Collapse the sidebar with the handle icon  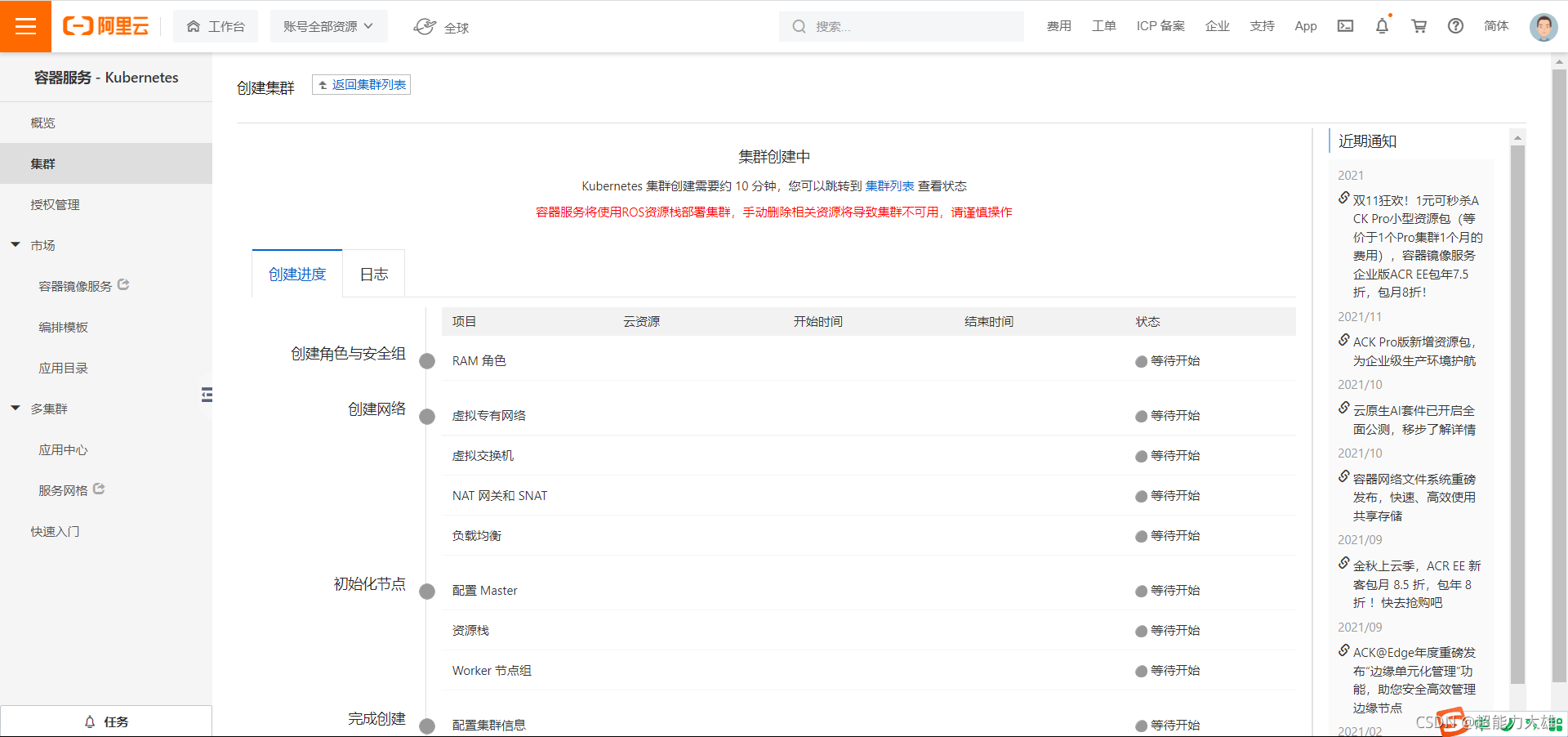pos(207,395)
